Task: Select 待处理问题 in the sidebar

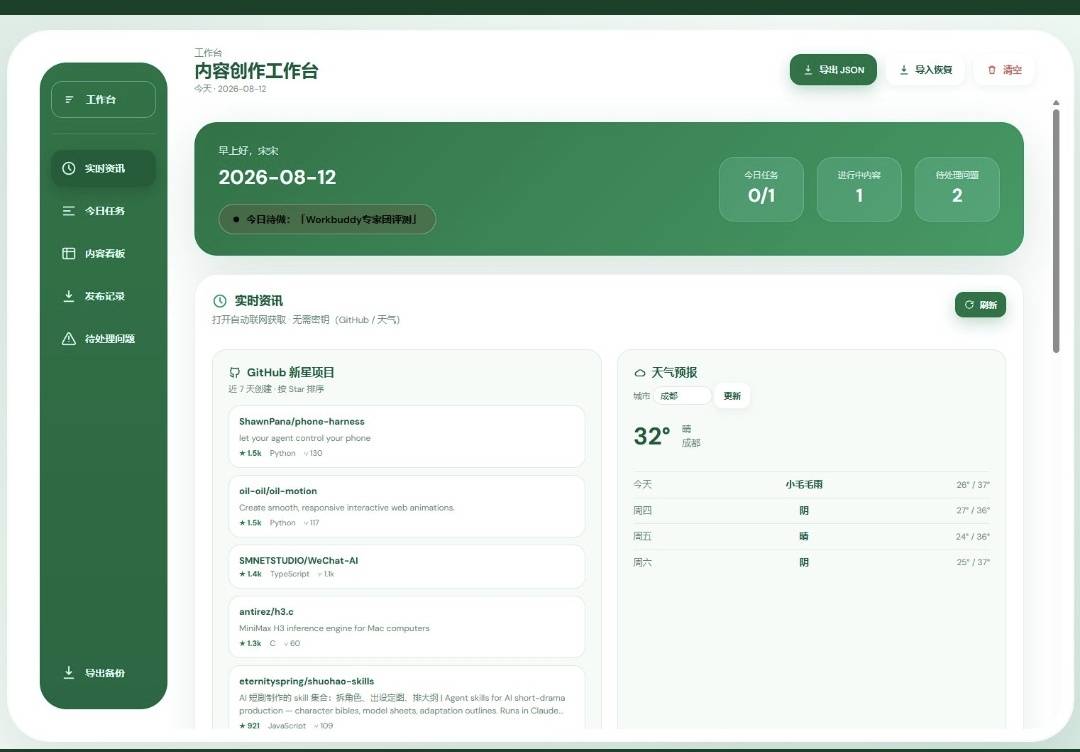Action: click(103, 339)
